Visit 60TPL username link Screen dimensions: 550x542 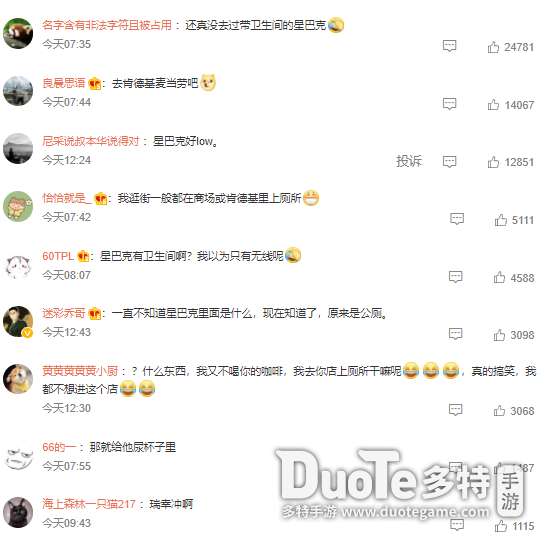58,256
